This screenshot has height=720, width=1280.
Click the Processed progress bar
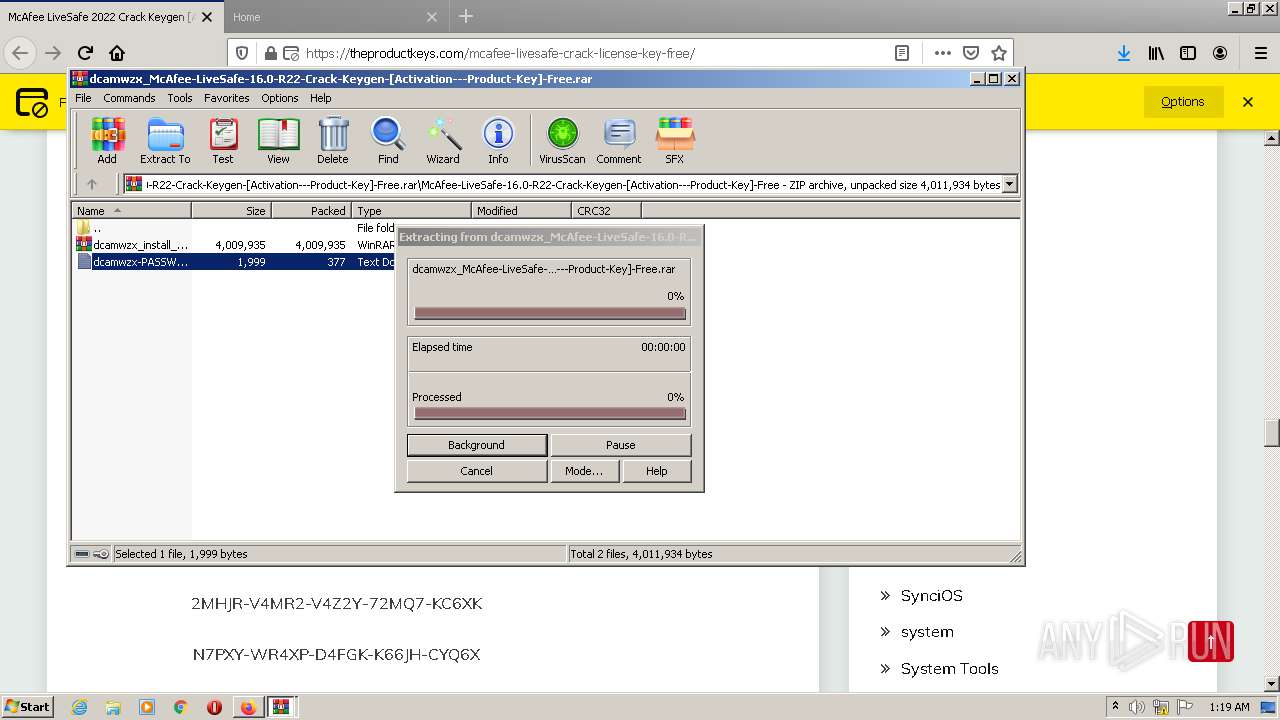click(550, 413)
